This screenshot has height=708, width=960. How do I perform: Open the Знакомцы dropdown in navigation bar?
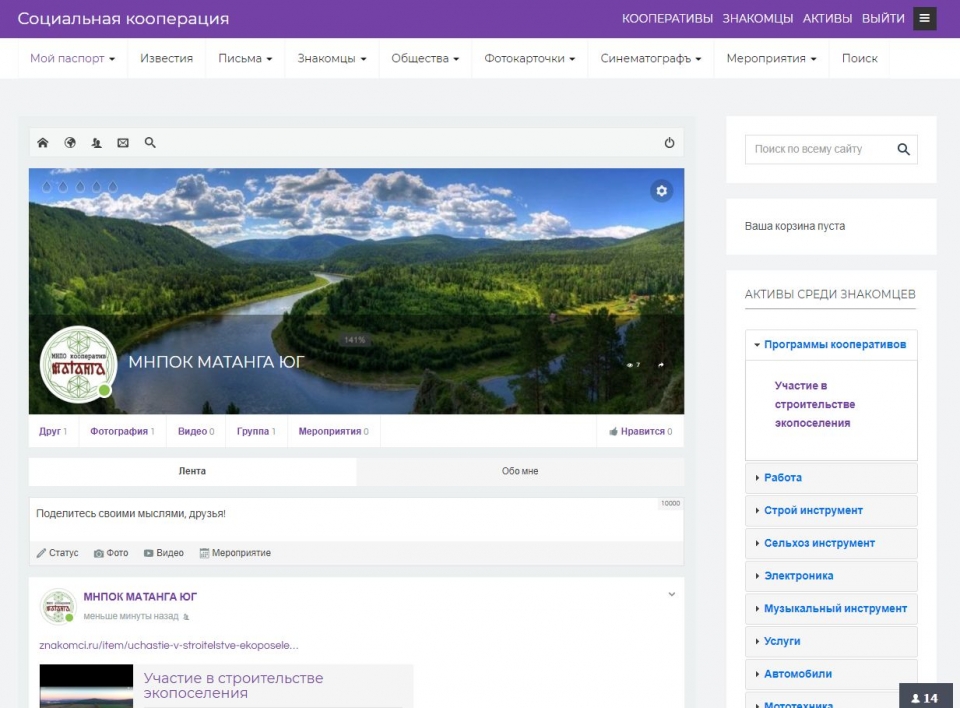click(332, 58)
